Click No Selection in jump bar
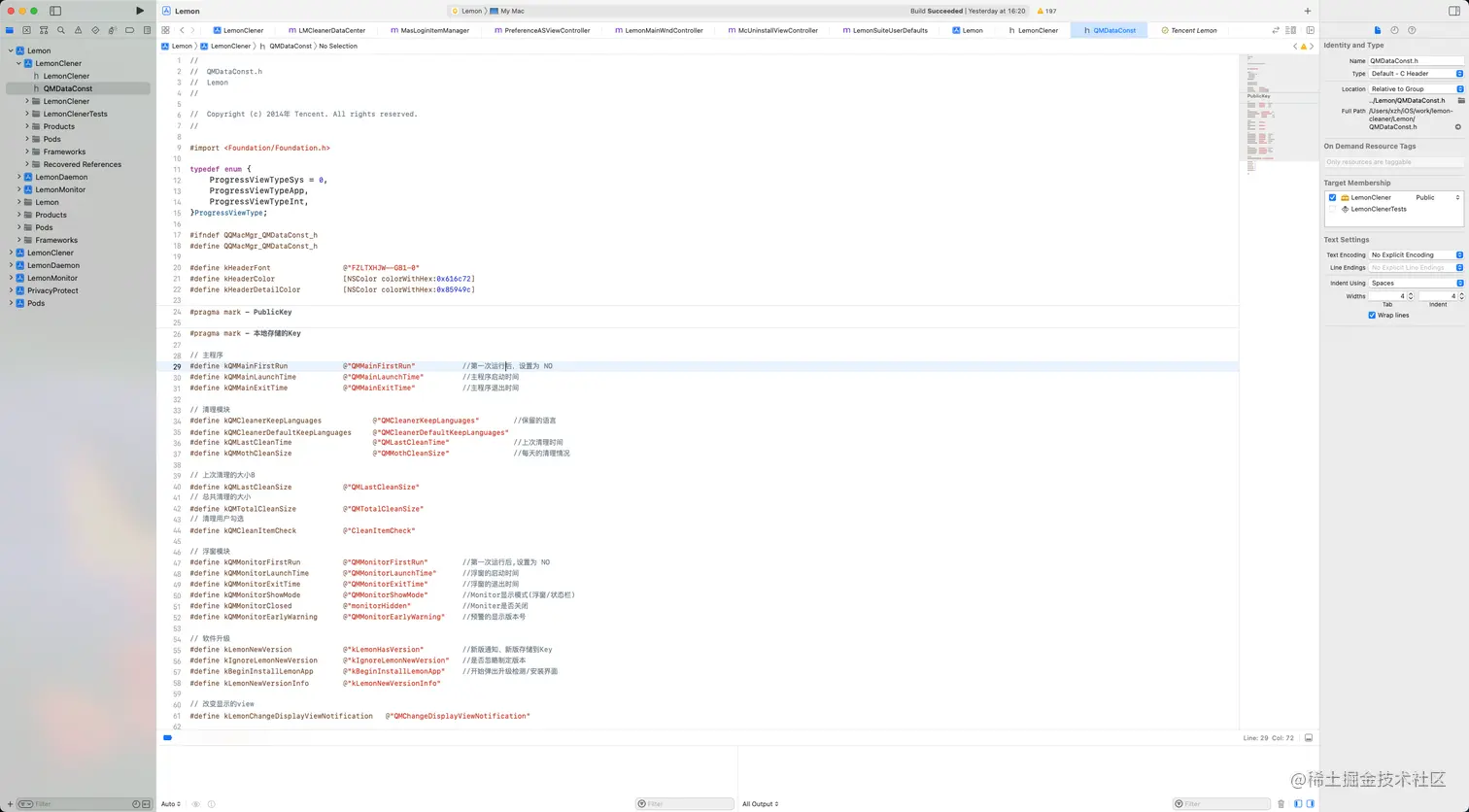1469x812 pixels. (338, 46)
